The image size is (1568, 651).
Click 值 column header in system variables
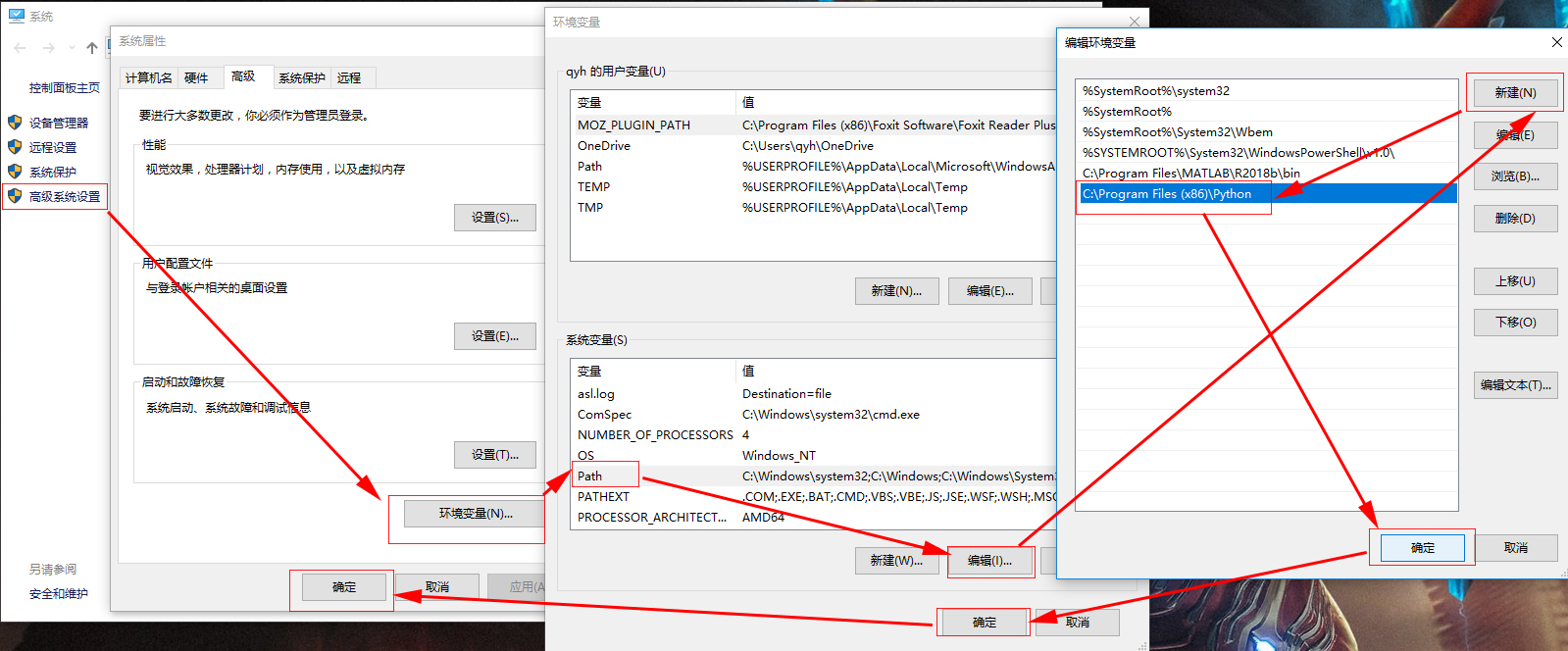coord(895,371)
